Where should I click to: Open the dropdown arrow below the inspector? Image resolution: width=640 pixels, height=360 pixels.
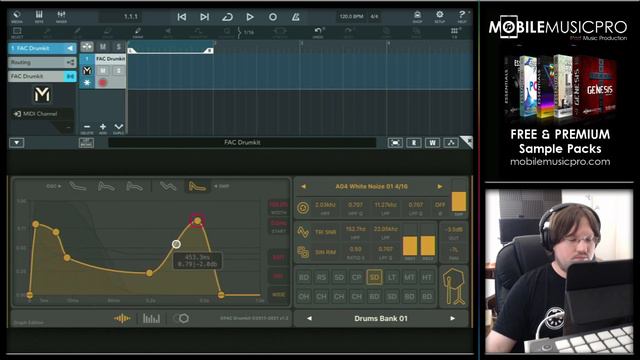point(17,143)
